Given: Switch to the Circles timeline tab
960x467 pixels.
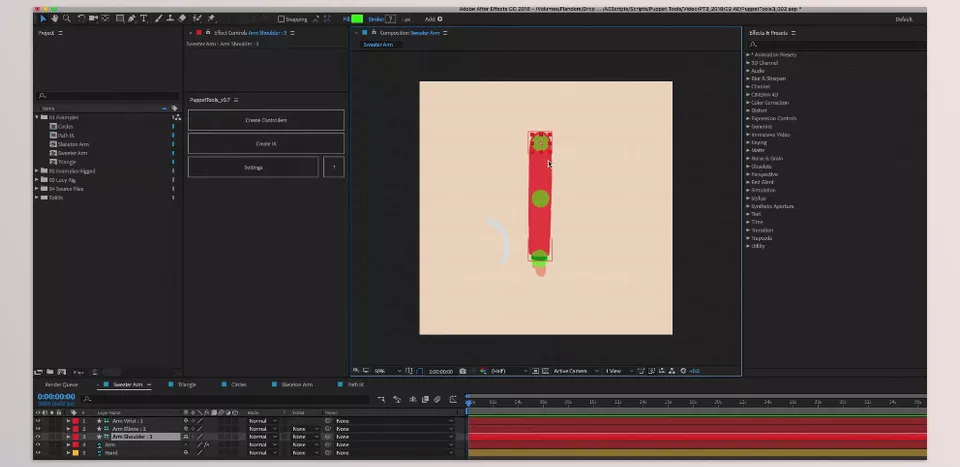Looking at the screenshot, I should pyautogui.click(x=239, y=384).
